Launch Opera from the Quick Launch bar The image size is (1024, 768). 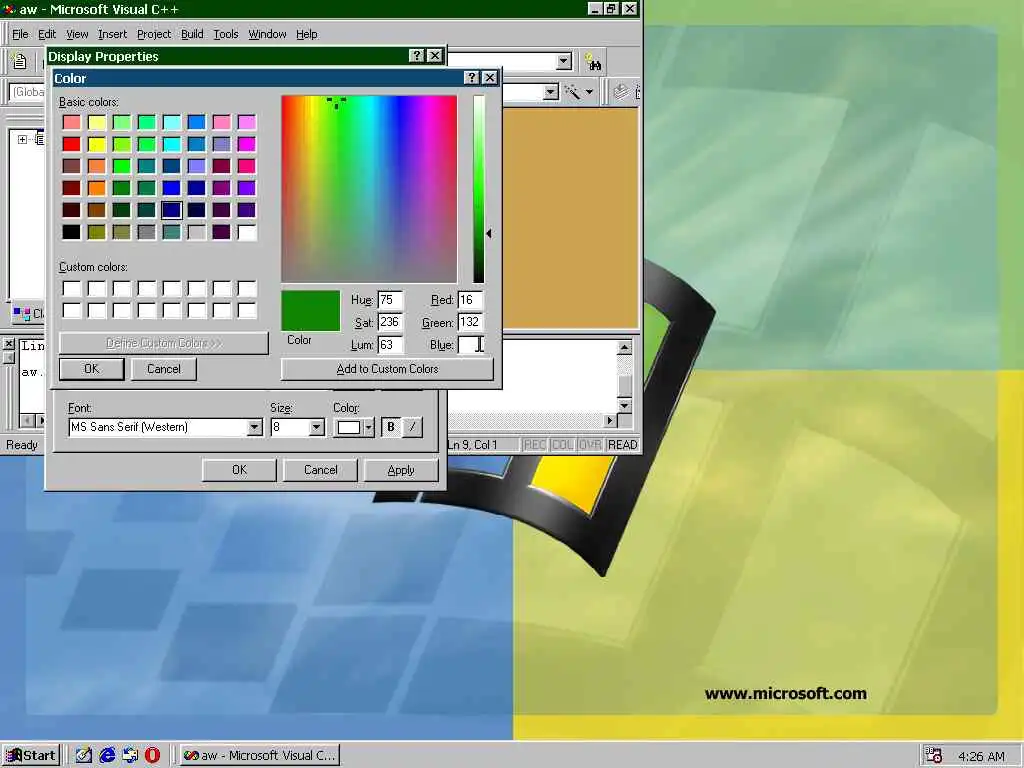click(152, 756)
